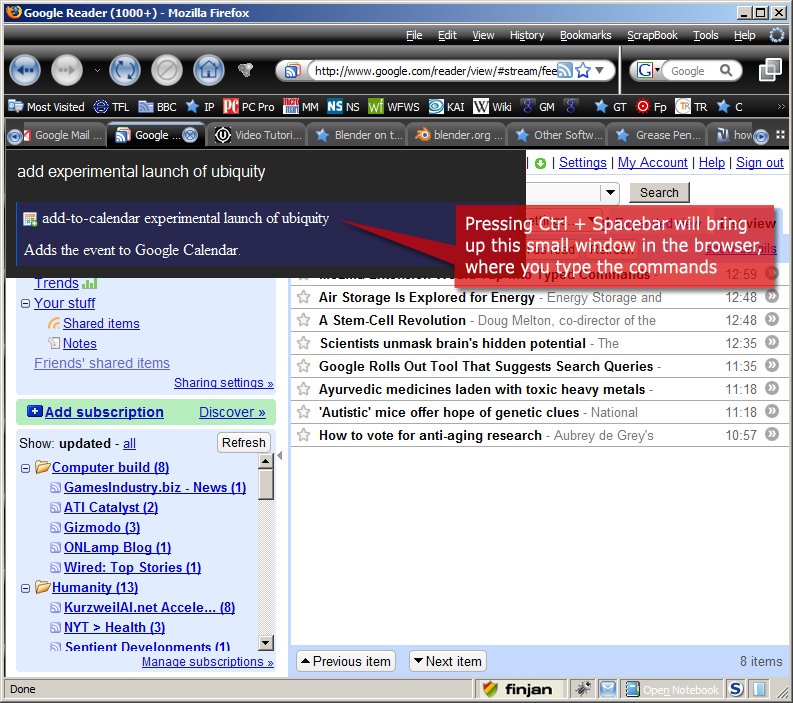Viewport: 793px width, 703px height.
Task: Open the address bar history dropdown
Action: (x=600, y=70)
